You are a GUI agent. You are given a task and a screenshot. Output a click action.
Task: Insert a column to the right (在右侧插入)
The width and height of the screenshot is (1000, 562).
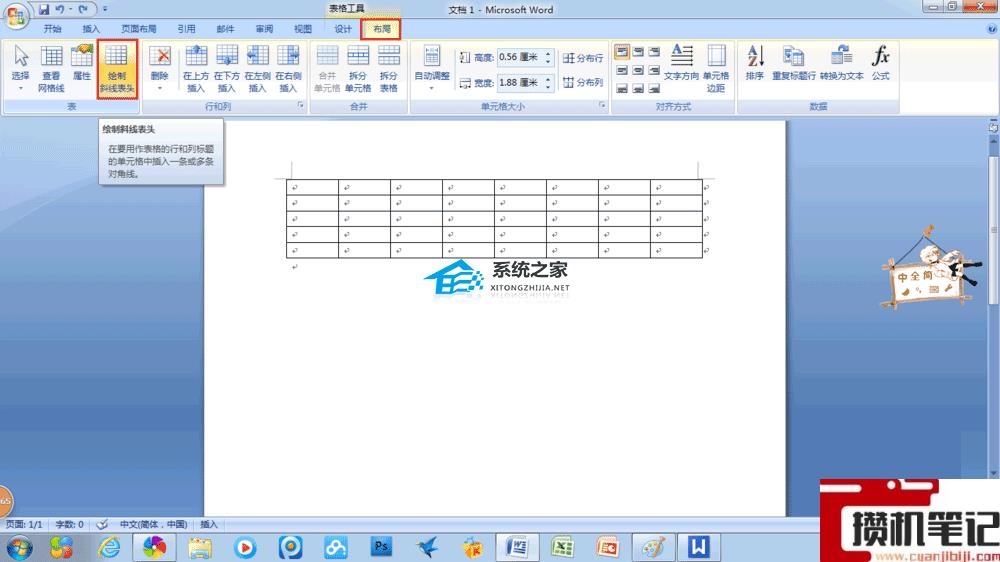click(288, 69)
